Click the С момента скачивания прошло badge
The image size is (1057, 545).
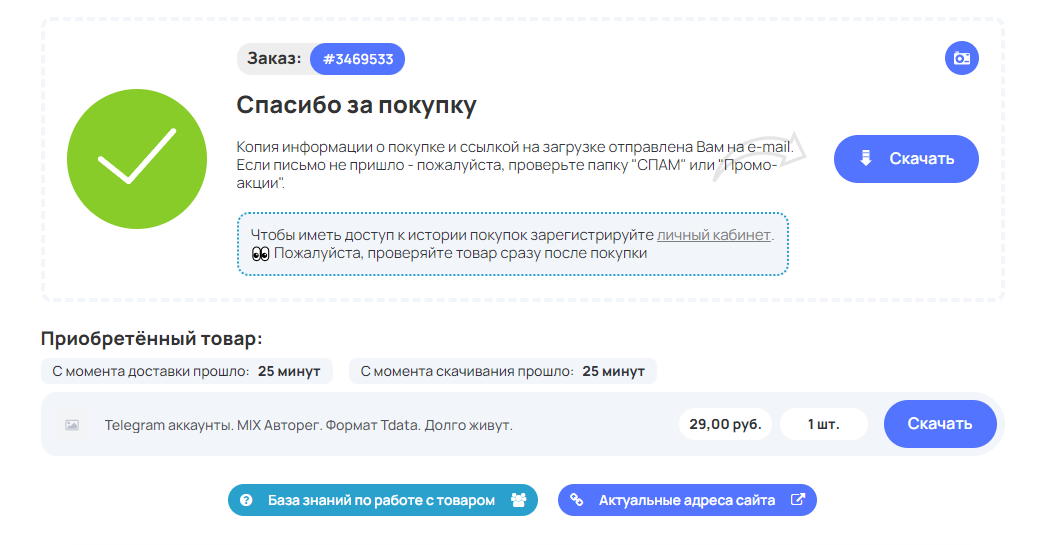click(503, 371)
